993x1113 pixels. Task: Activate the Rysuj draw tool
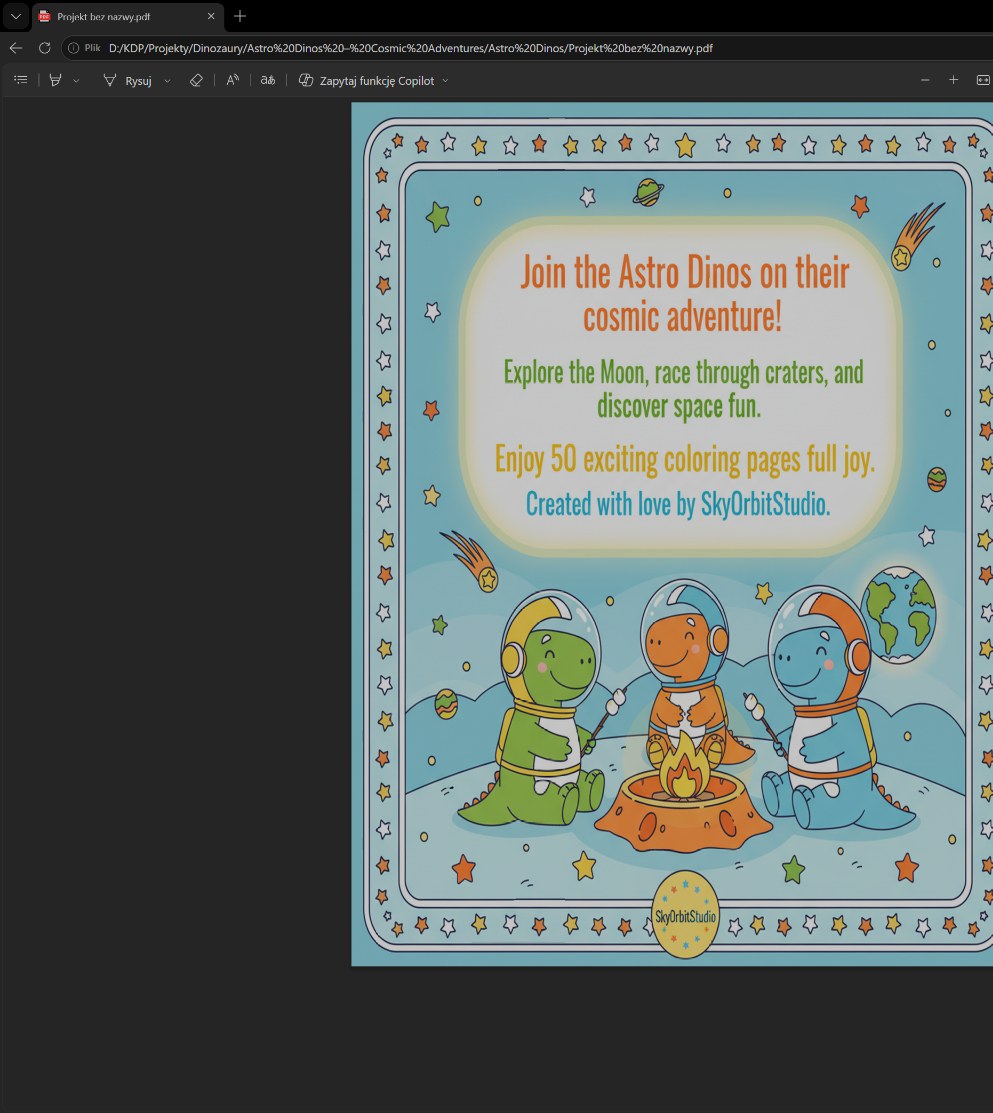(x=128, y=81)
